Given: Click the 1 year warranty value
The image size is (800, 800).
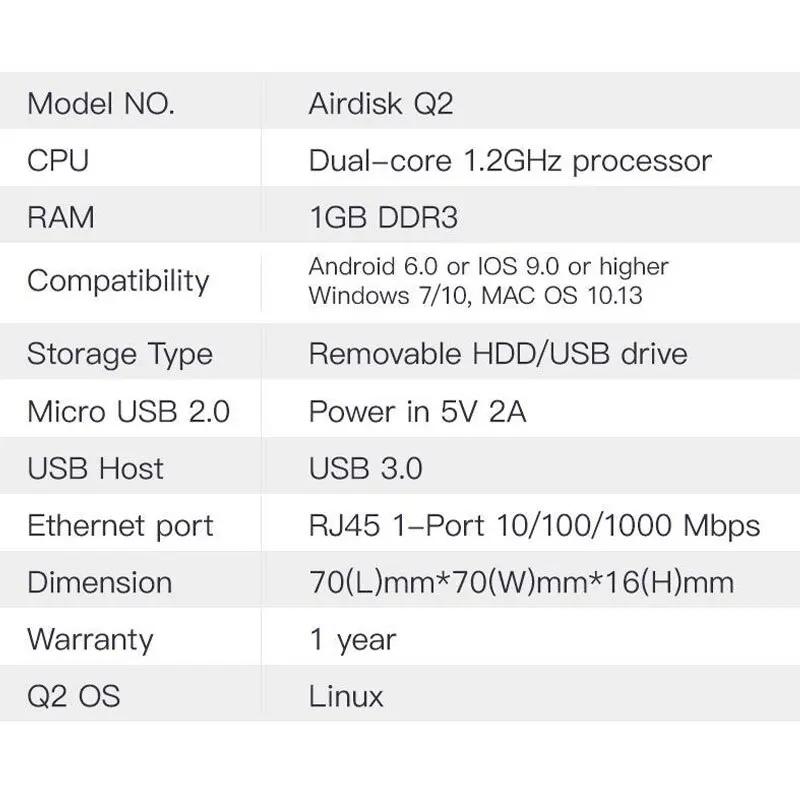Looking at the screenshot, I should coord(353,640).
